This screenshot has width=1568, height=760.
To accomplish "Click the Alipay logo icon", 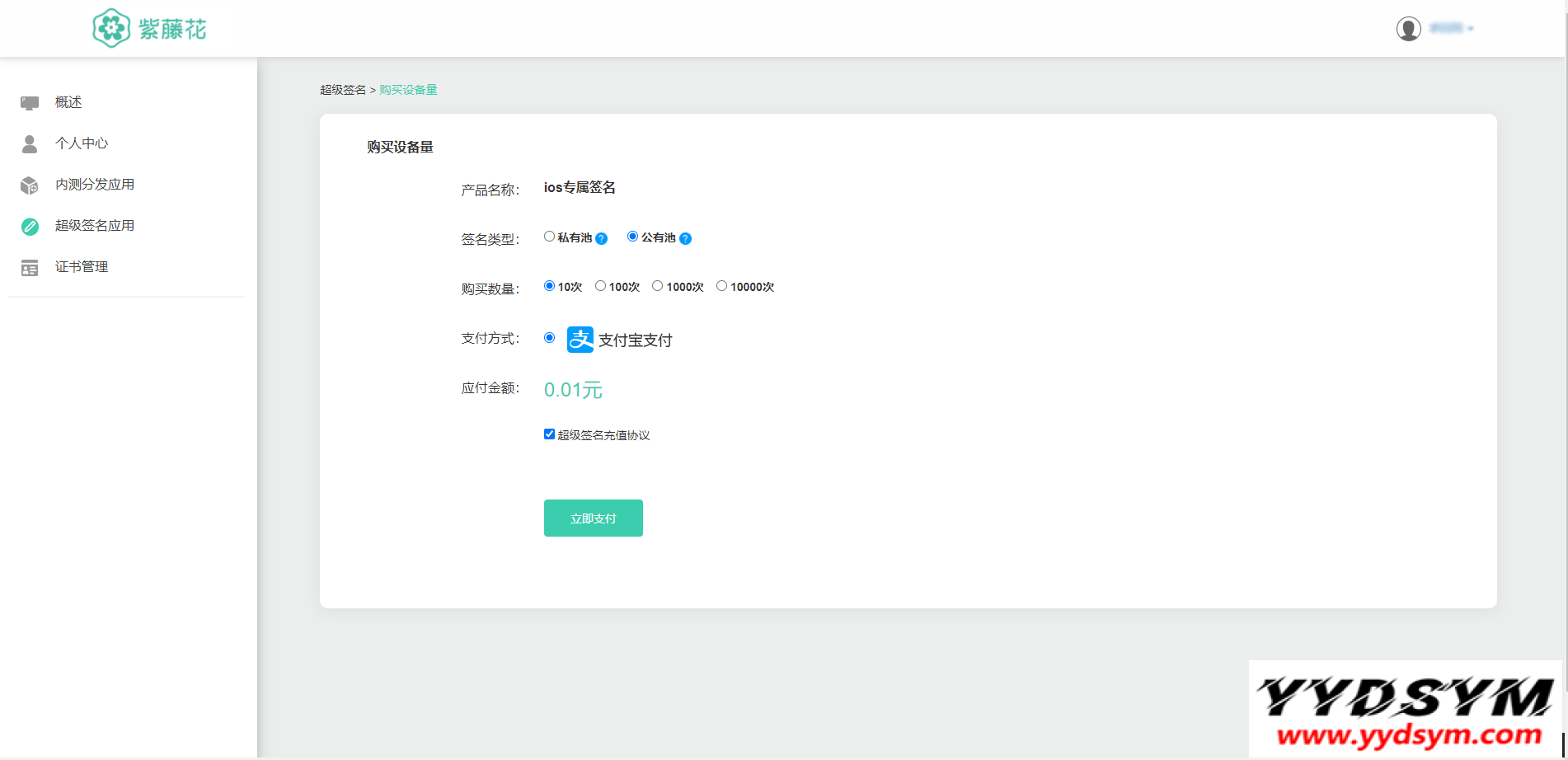I will (x=580, y=340).
